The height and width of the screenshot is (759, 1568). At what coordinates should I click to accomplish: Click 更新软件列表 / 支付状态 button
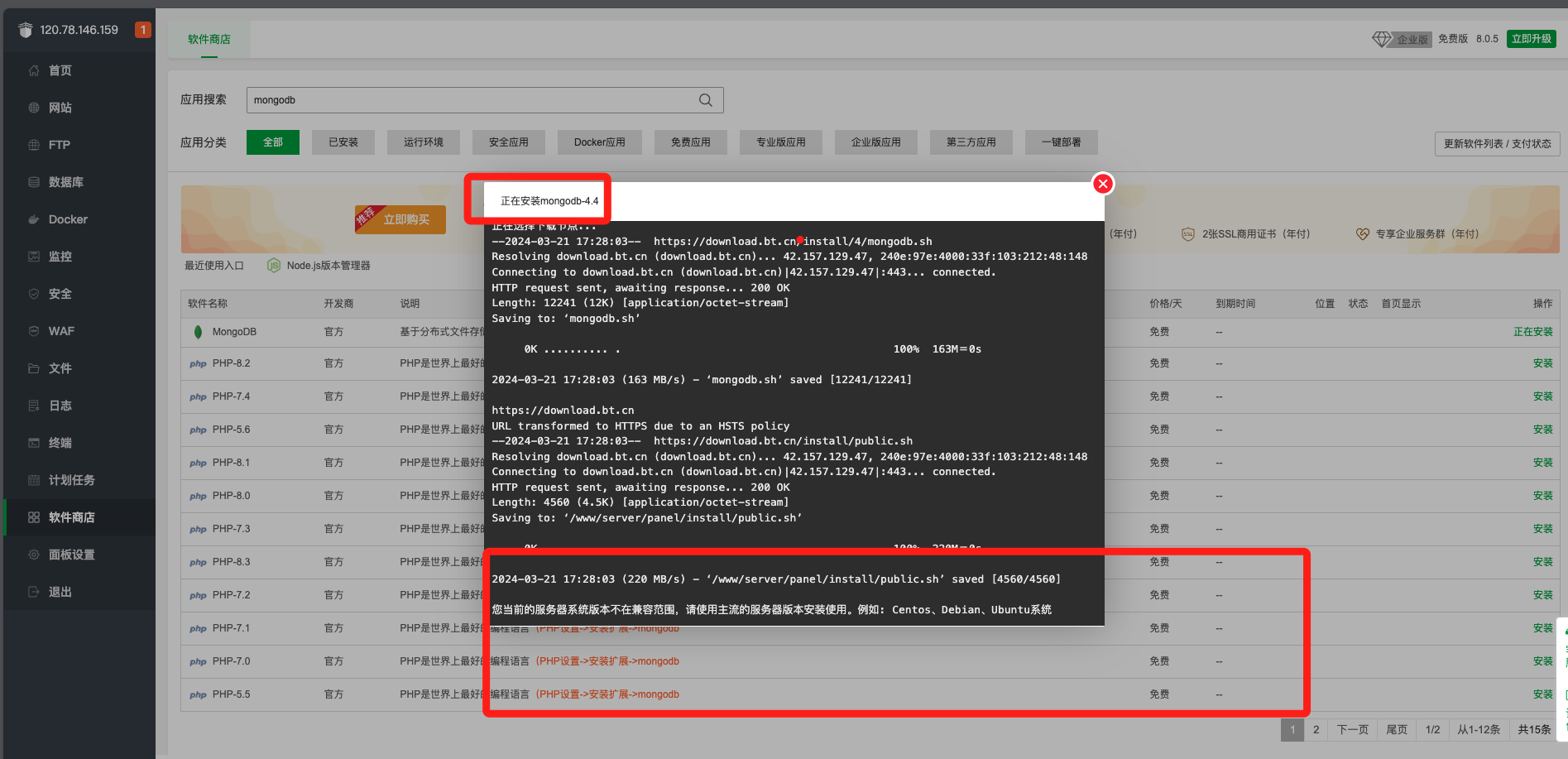[1498, 143]
